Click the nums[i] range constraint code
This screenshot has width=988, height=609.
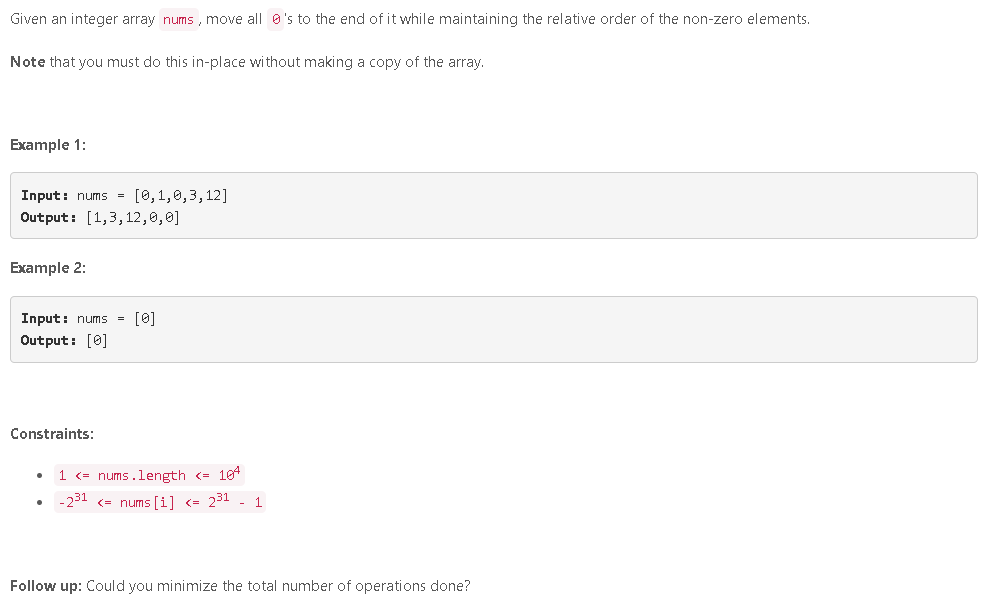click(x=160, y=502)
